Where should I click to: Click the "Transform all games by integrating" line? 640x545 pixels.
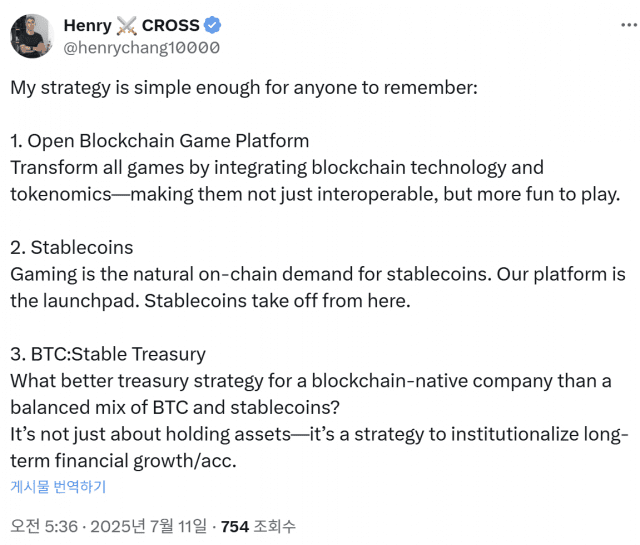pyautogui.click(x=277, y=168)
